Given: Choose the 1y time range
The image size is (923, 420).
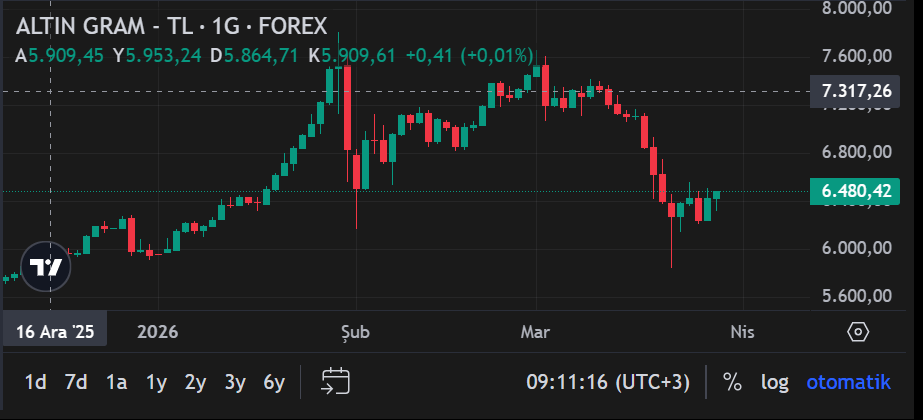Looking at the screenshot, I should 156,382.
